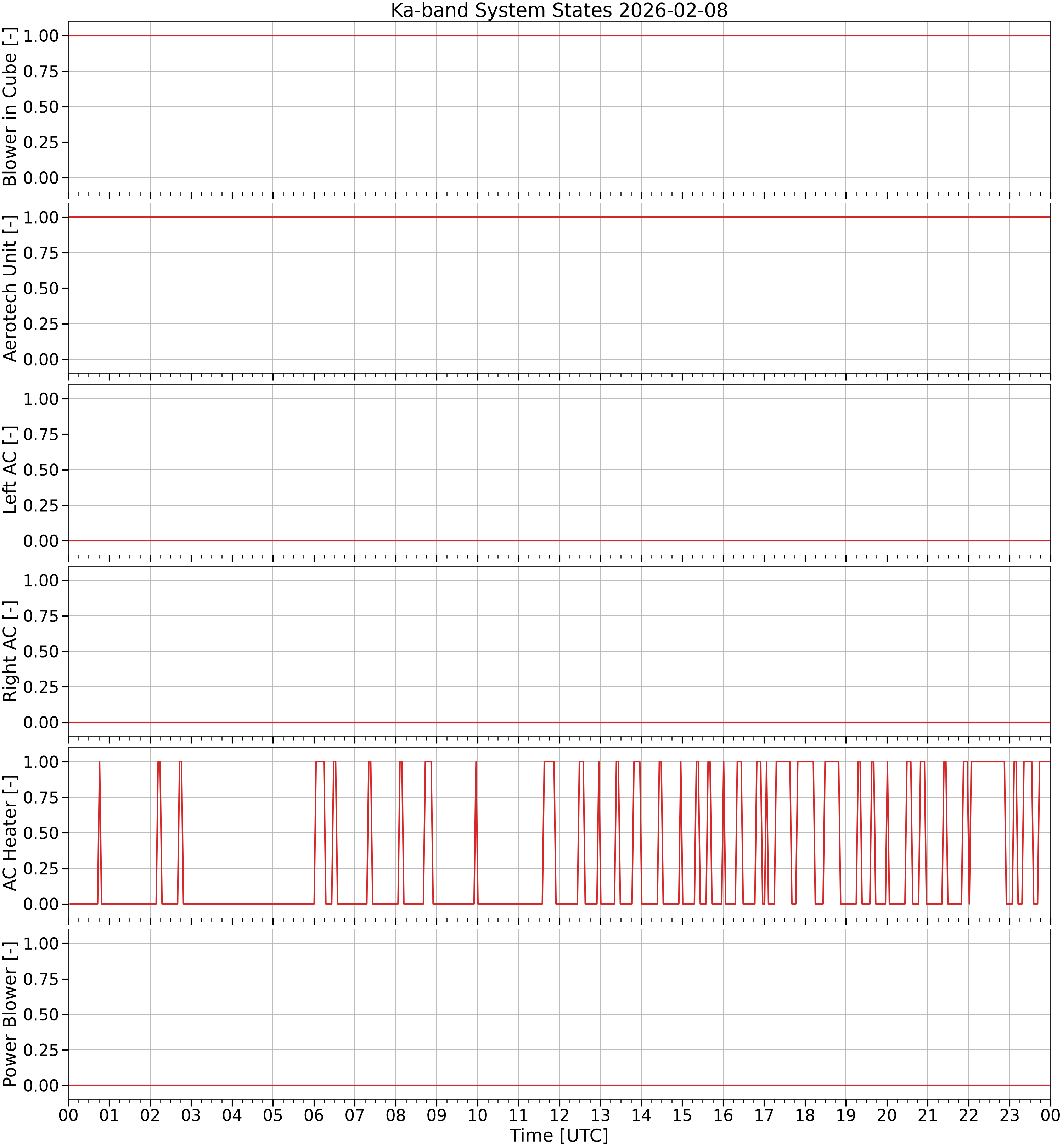
Task: Click the 03 hour tick label
Action: 191,1115
